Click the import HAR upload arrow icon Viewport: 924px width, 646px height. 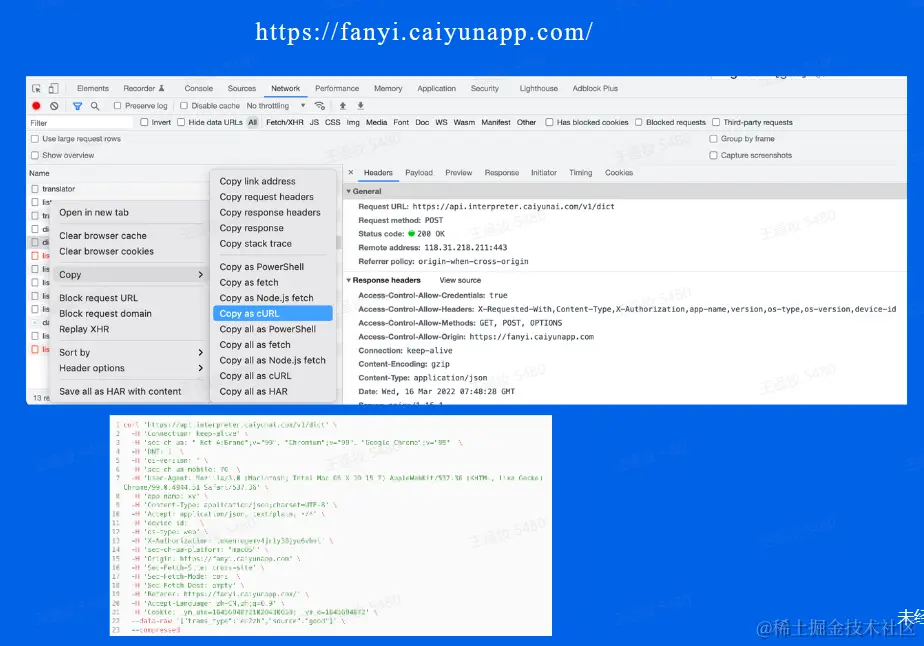point(342,106)
